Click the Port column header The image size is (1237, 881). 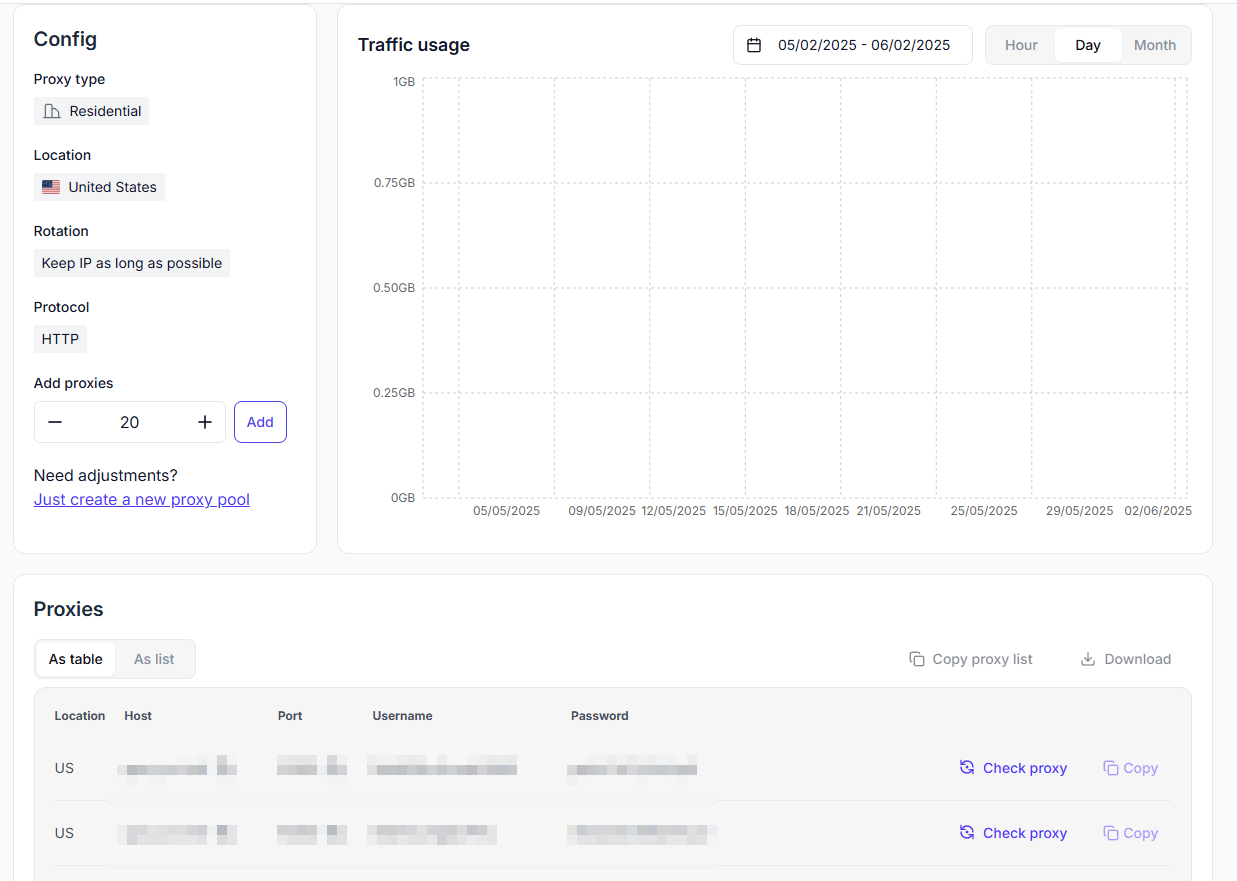pyautogui.click(x=290, y=716)
